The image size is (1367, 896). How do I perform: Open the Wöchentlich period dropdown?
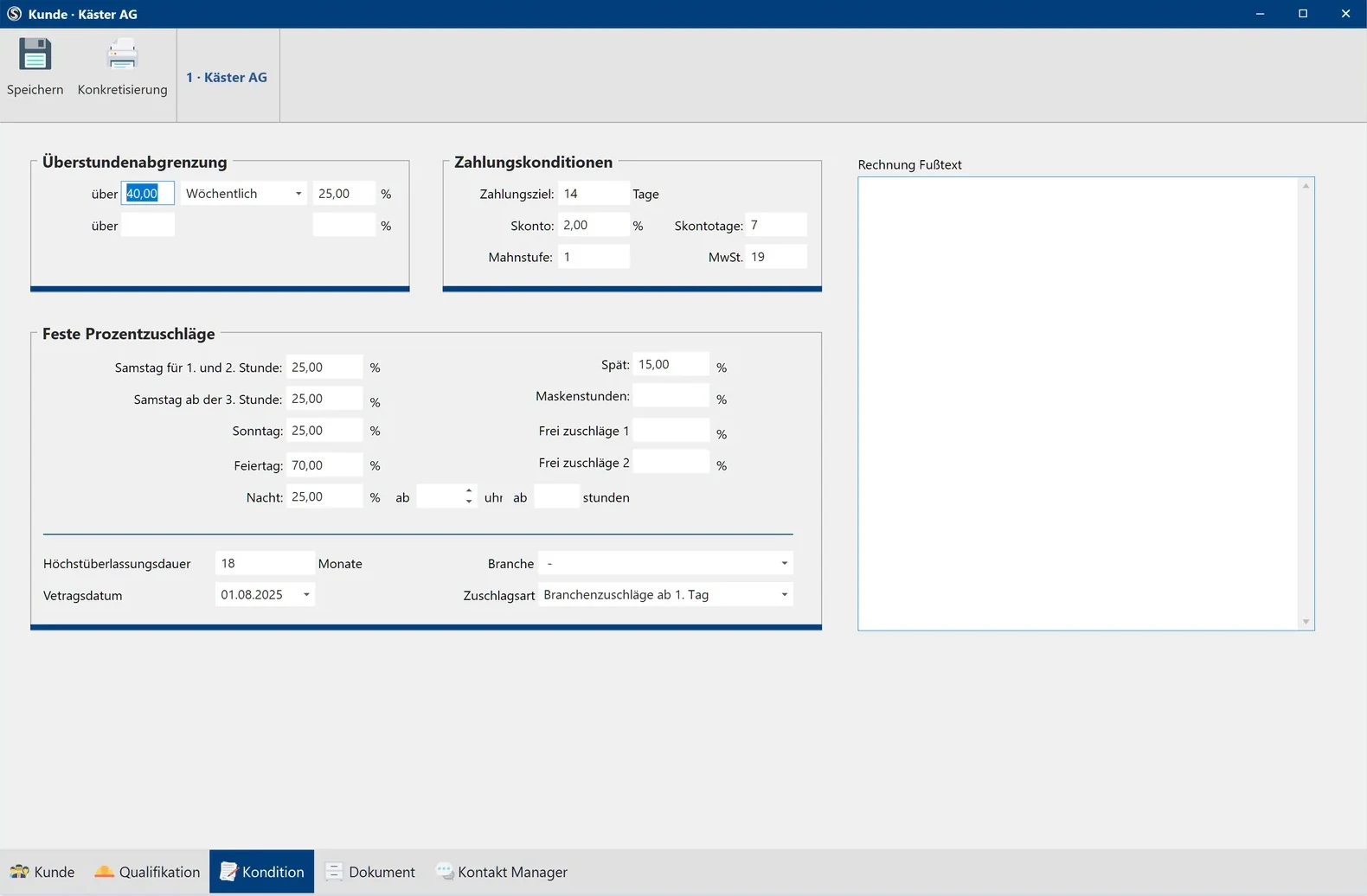pyautogui.click(x=298, y=194)
